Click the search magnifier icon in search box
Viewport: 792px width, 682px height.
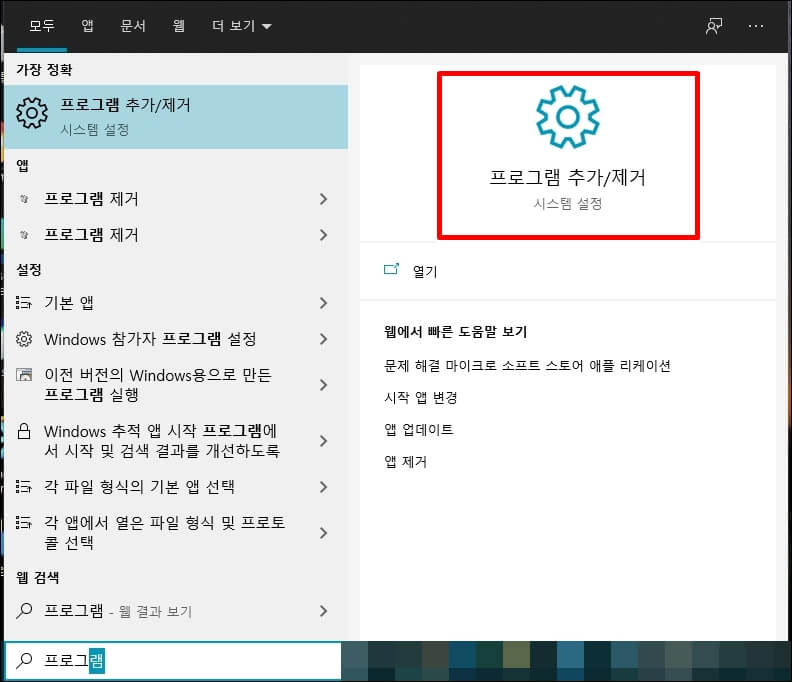(x=24, y=660)
